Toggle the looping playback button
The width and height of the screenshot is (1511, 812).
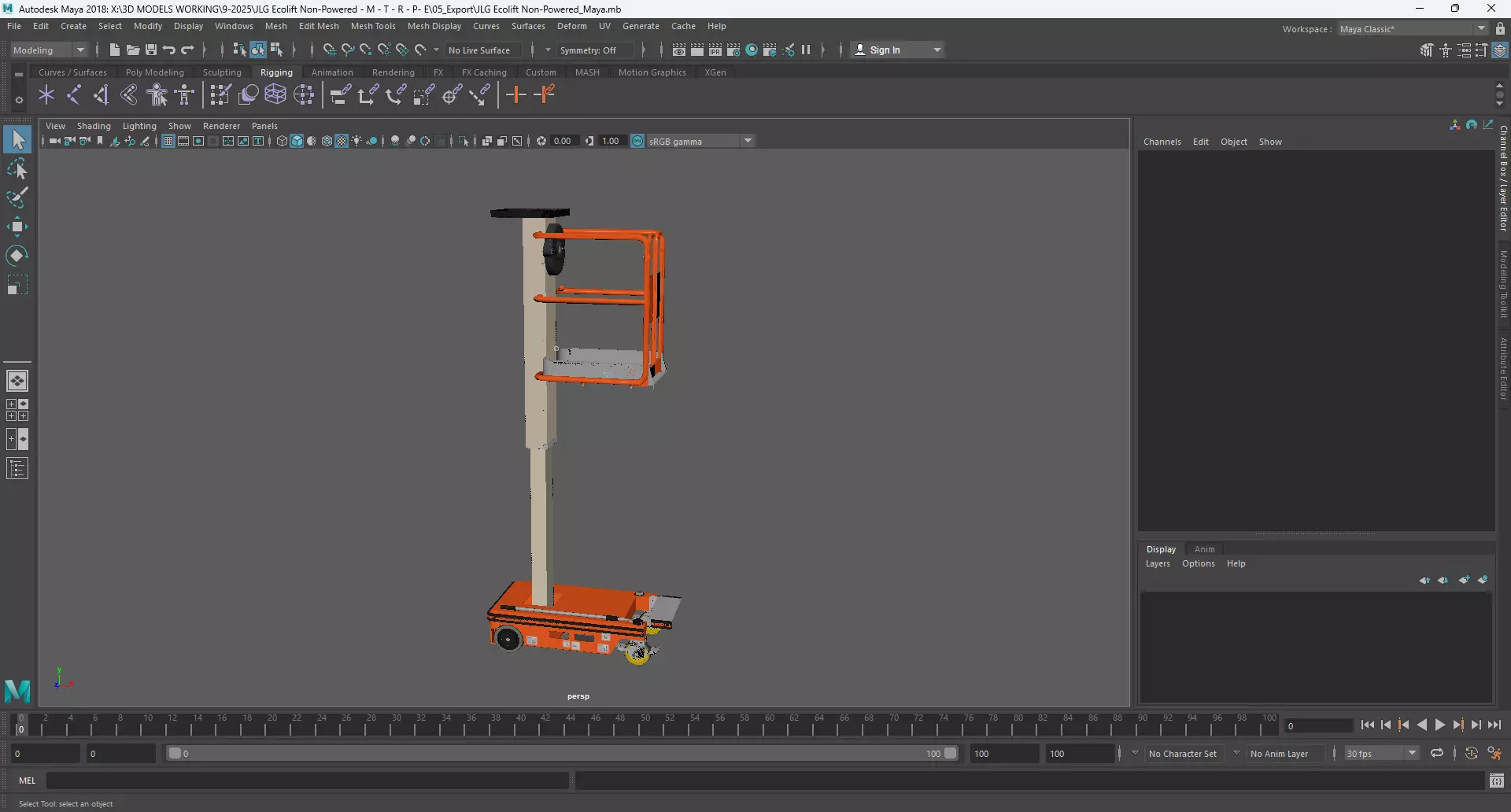tap(1437, 753)
